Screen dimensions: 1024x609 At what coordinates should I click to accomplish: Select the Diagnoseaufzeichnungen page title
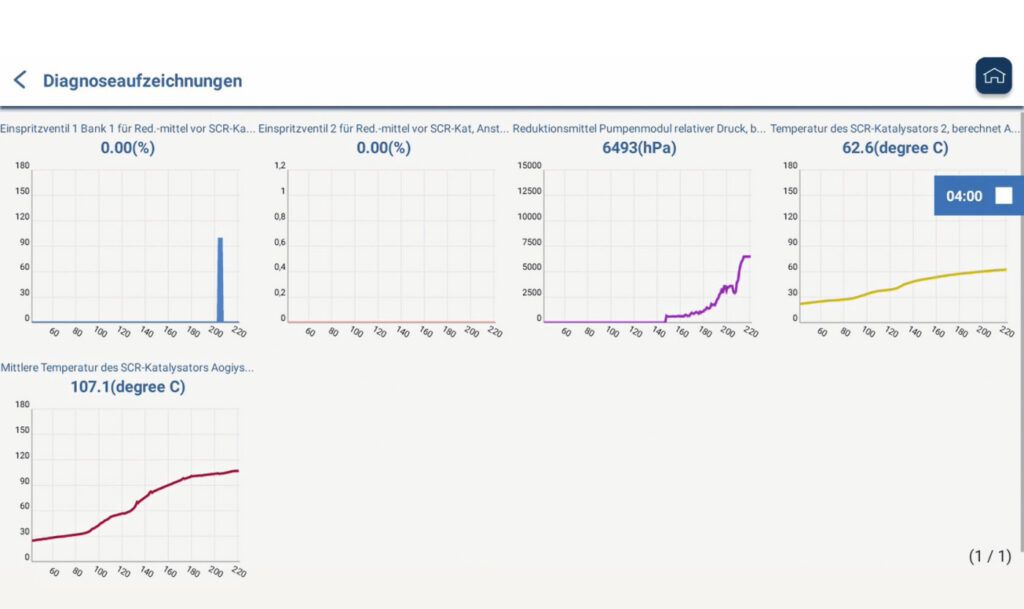[x=142, y=81]
